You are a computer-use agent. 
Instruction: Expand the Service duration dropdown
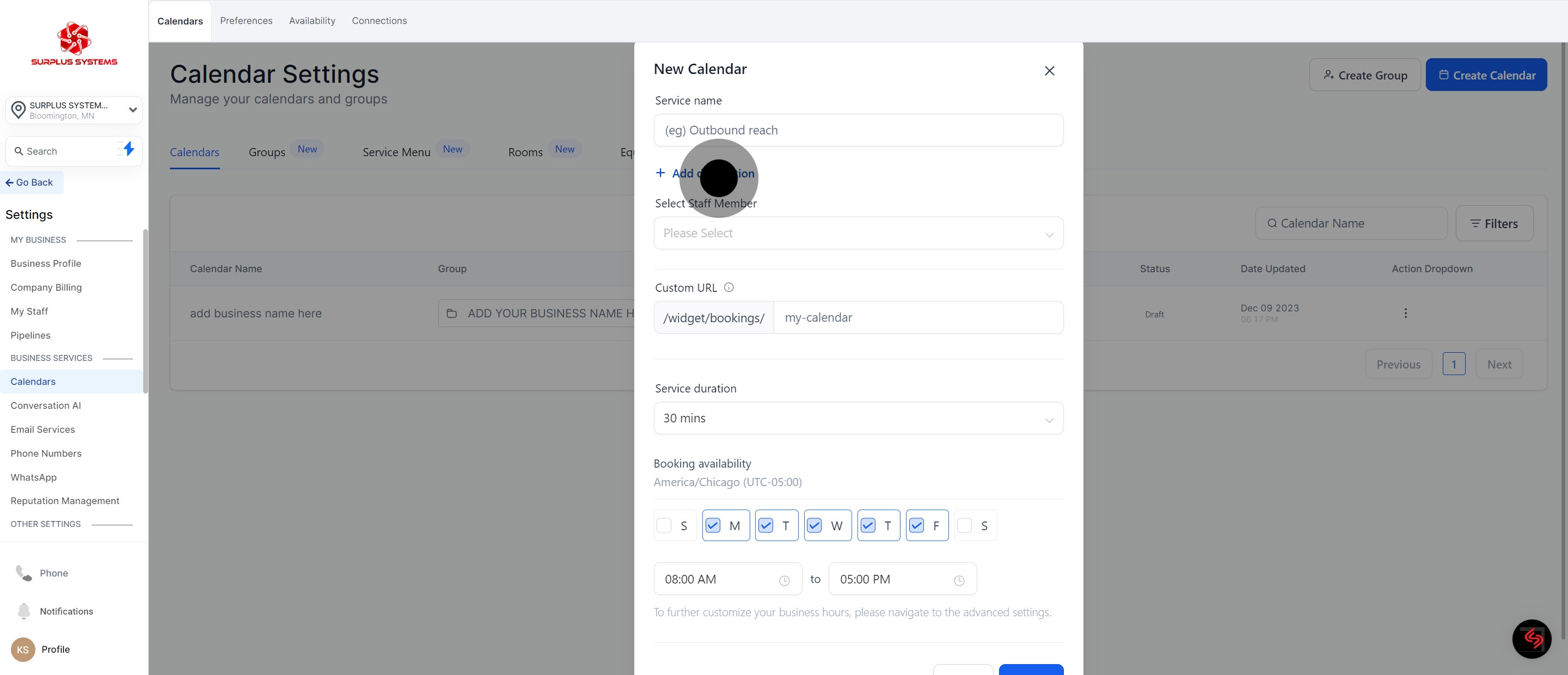(x=857, y=418)
